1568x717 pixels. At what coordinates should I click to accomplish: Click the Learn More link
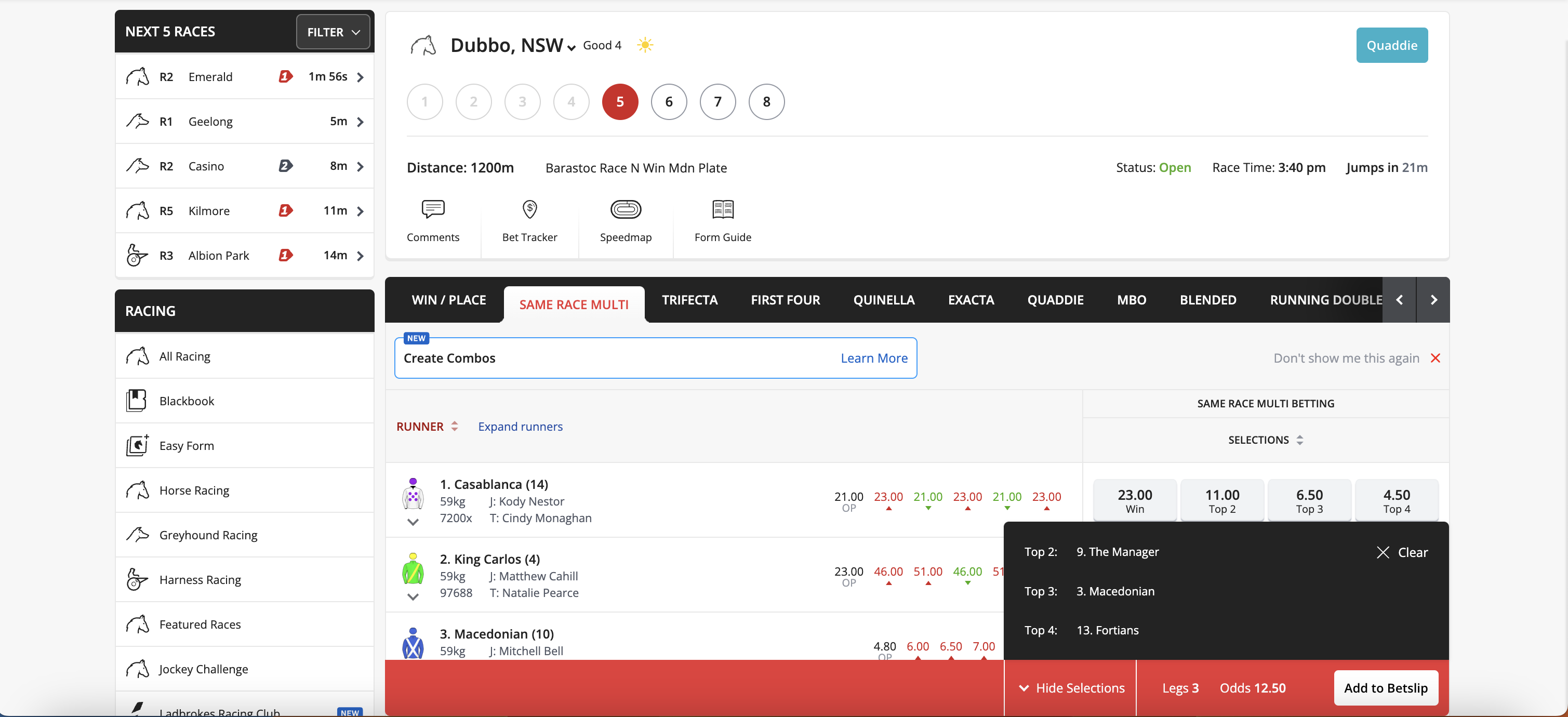point(873,358)
